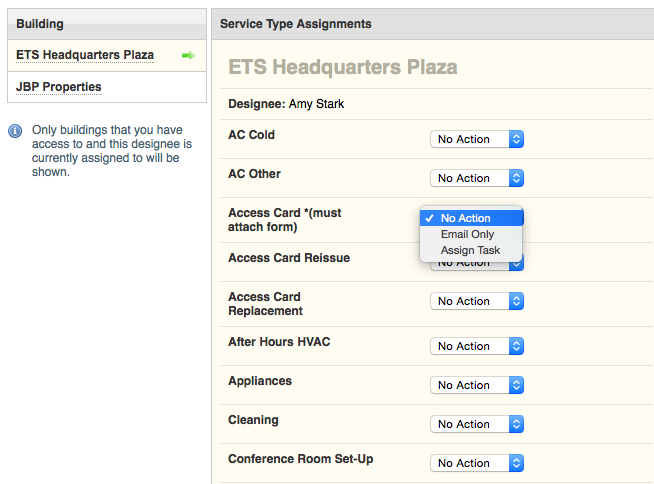Viewport: 654px width, 484px height.
Task: Click the blue info icon in sidebar
Action: pyautogui.click(x=15, y=131)
